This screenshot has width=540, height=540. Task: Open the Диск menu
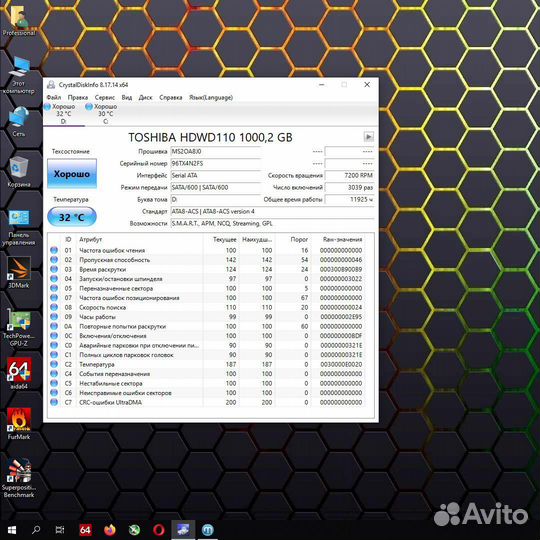(x=145, y=97)
